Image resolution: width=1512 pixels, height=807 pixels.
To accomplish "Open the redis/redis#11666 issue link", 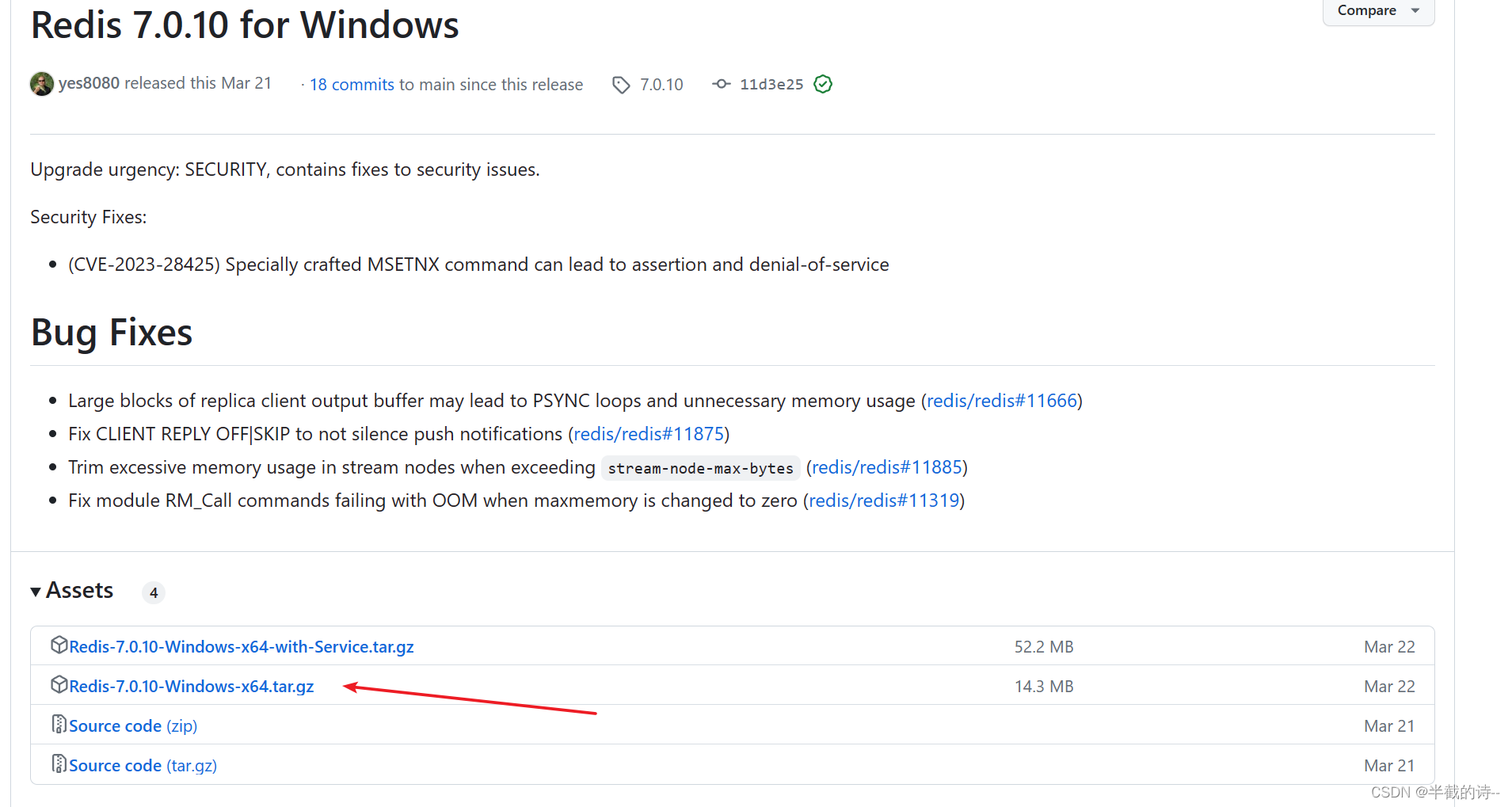I will click(x=1002, y=401).
